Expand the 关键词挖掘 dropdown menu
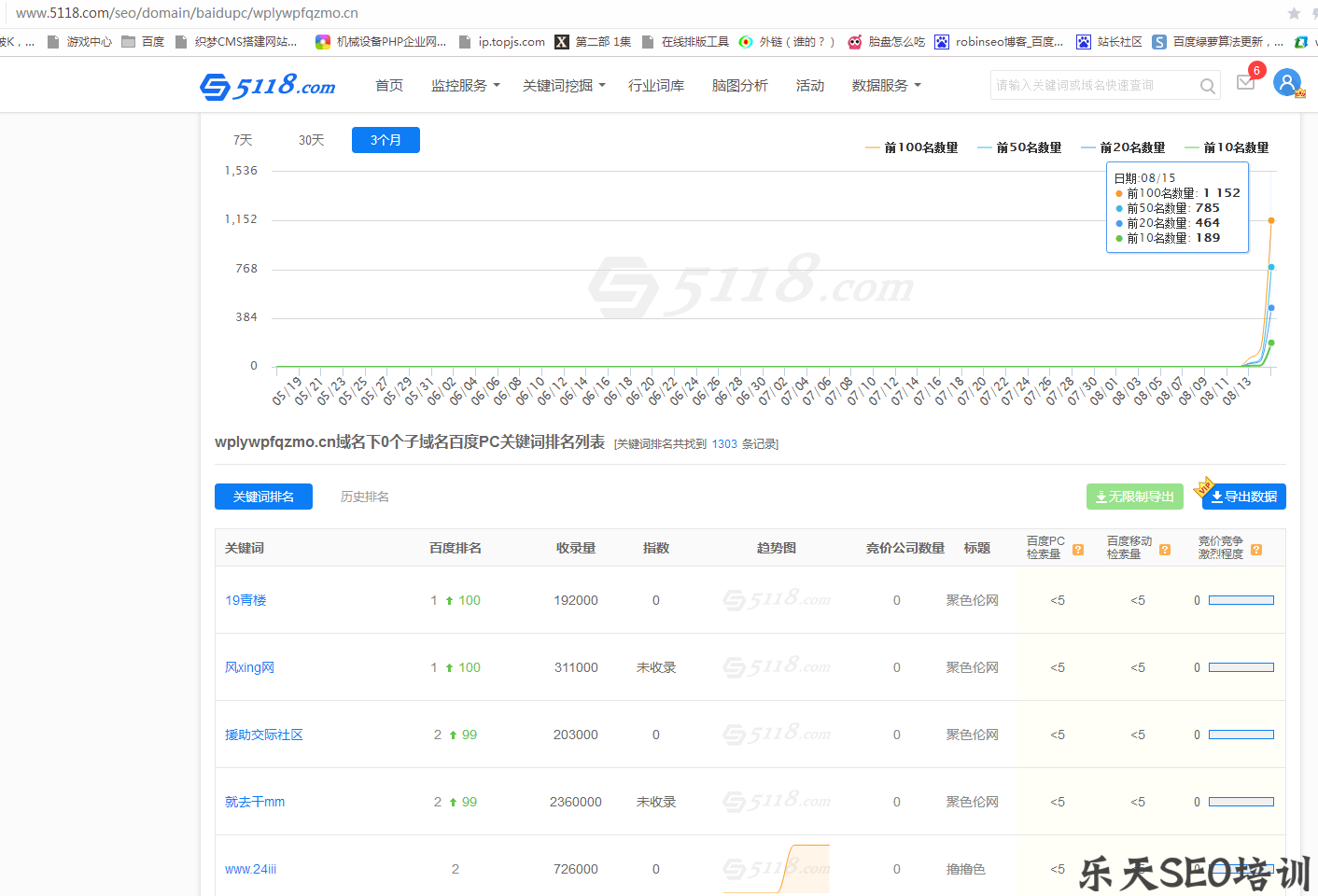This screenshot has width=1318, height=896. 564,85
